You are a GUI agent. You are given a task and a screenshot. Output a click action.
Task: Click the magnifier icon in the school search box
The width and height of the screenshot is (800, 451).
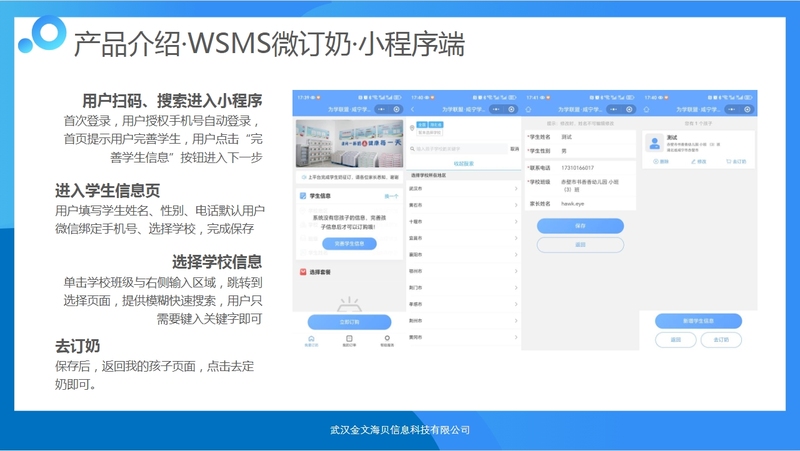(x=413, y=149)
